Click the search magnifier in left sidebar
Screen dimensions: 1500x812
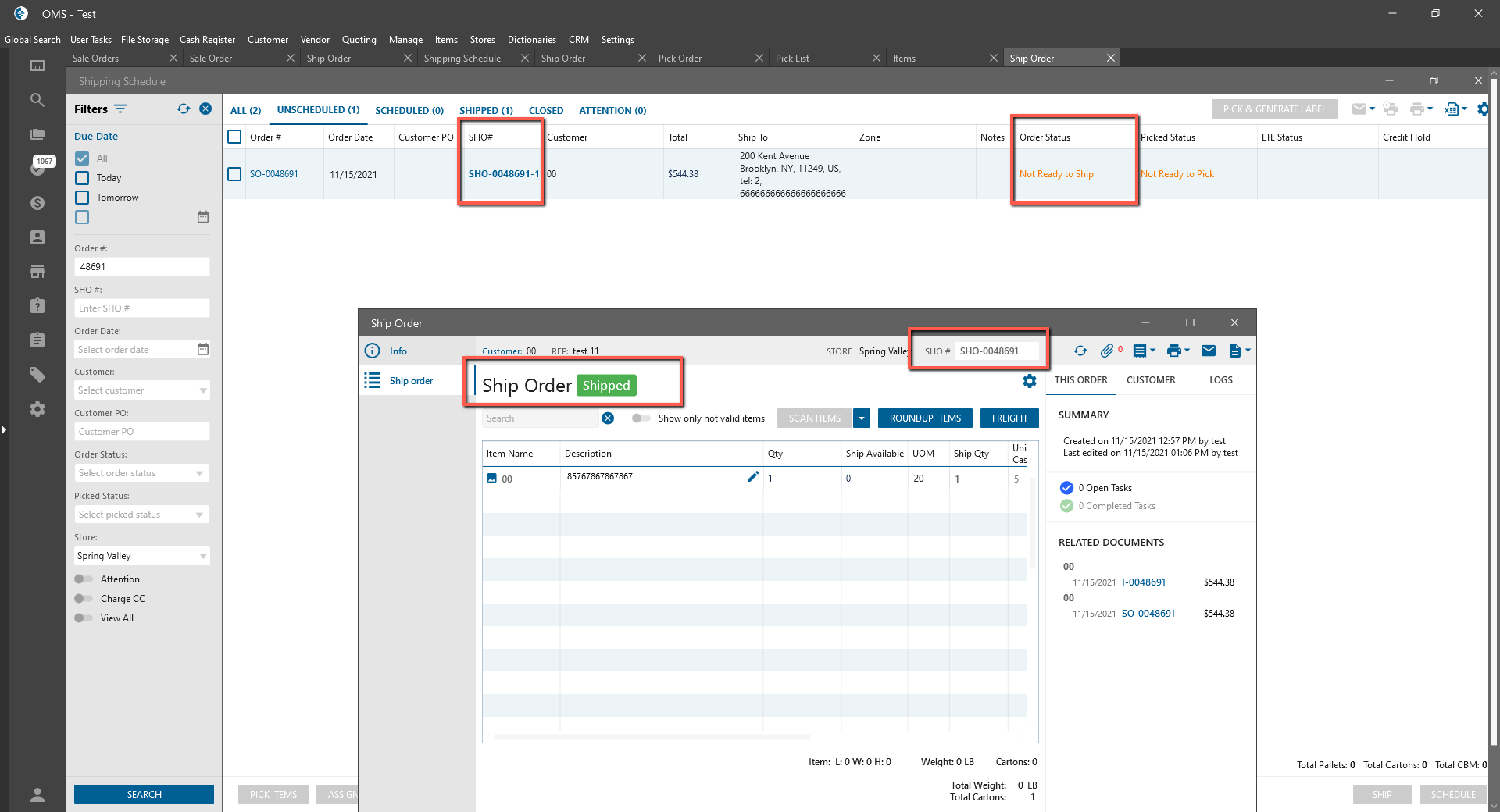tap(37, 100)
